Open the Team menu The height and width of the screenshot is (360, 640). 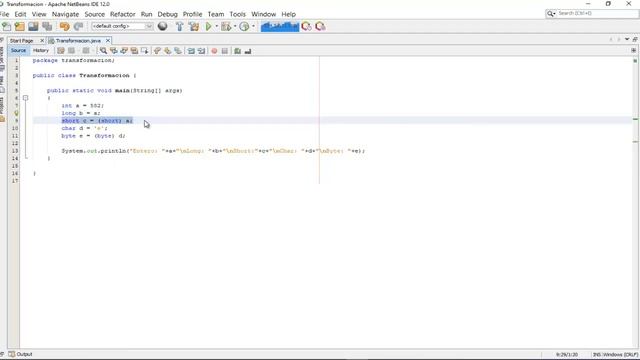point(216,14)
